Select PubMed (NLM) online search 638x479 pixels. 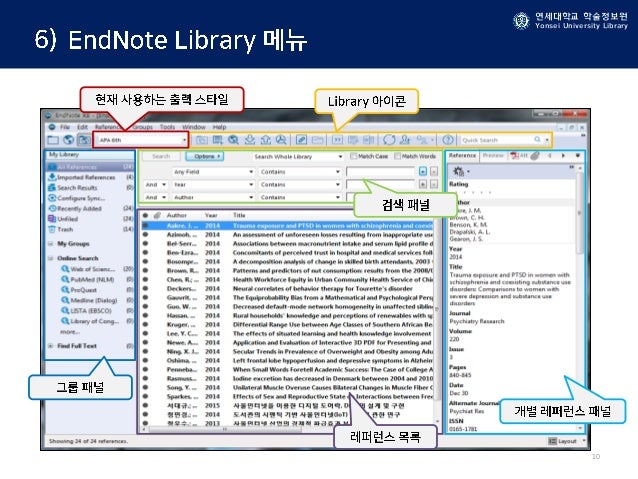click(92, 280)
